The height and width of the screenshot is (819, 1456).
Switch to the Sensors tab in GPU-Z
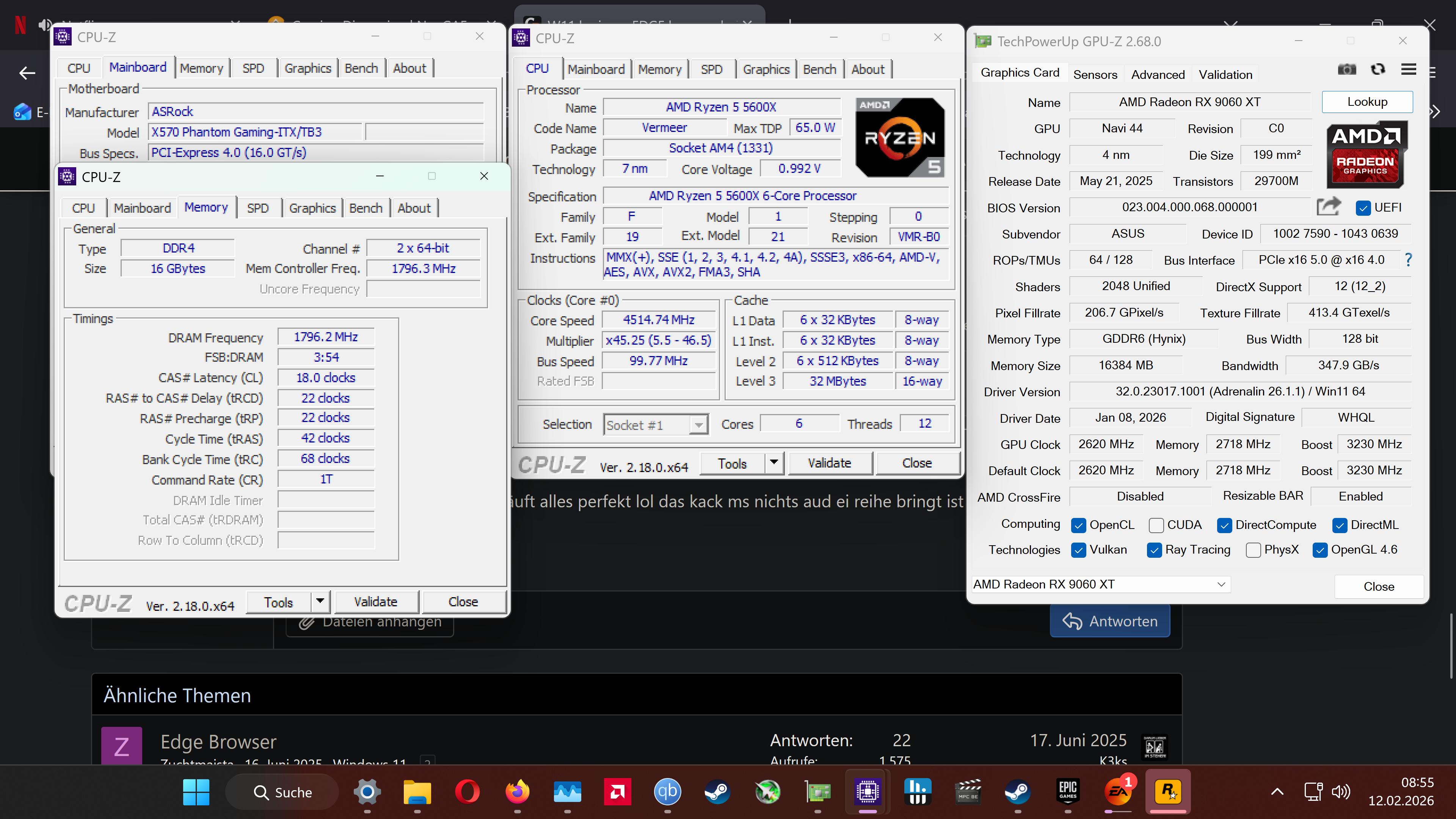1095,74
